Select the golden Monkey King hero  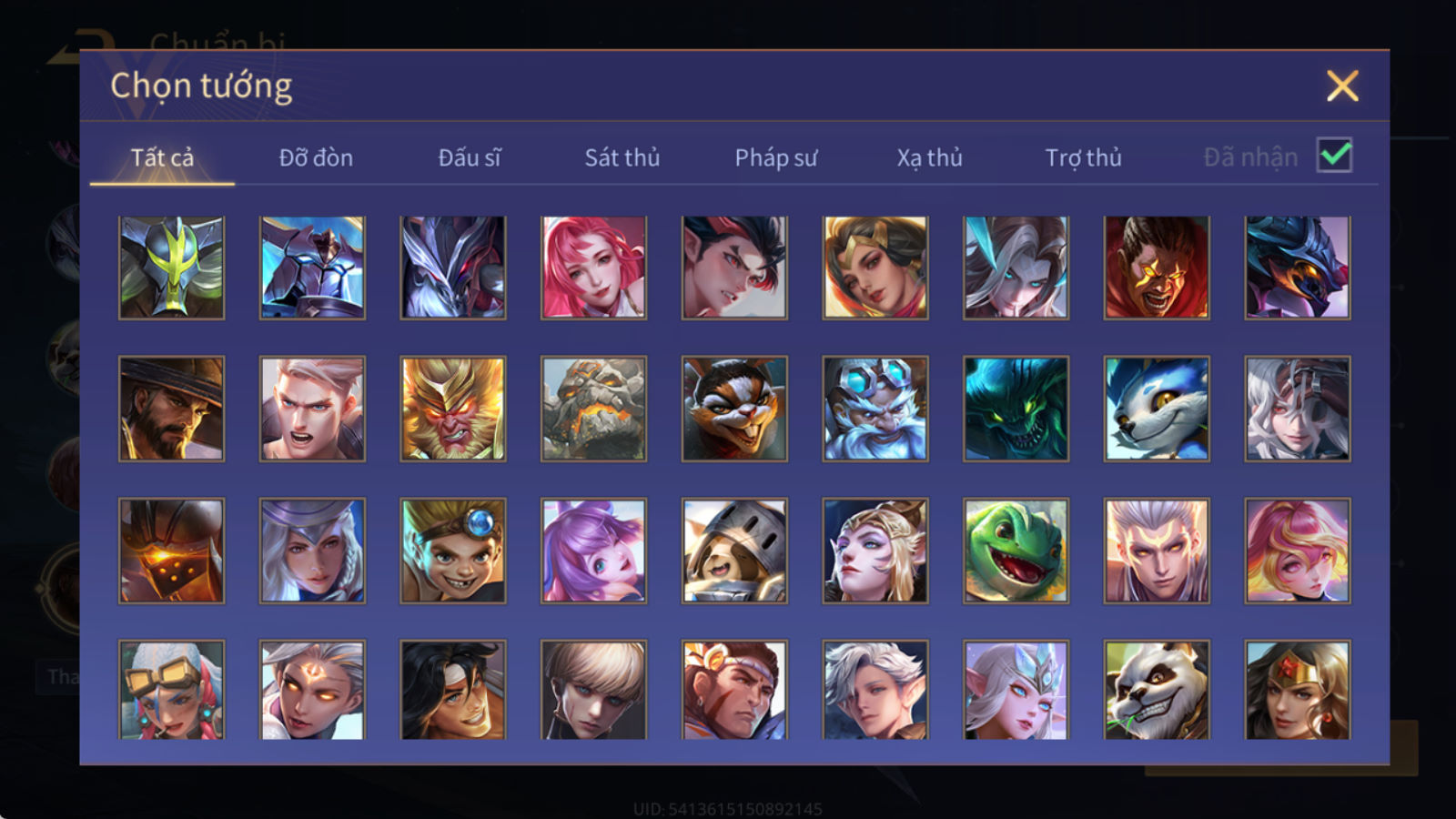tap(452, 409)
